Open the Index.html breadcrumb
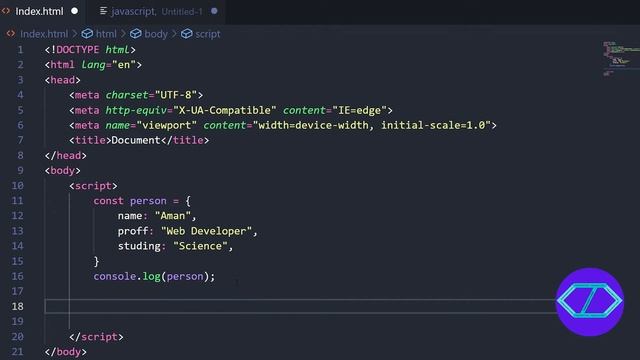The height and width of the screenshot is (360, 640). 44,34
